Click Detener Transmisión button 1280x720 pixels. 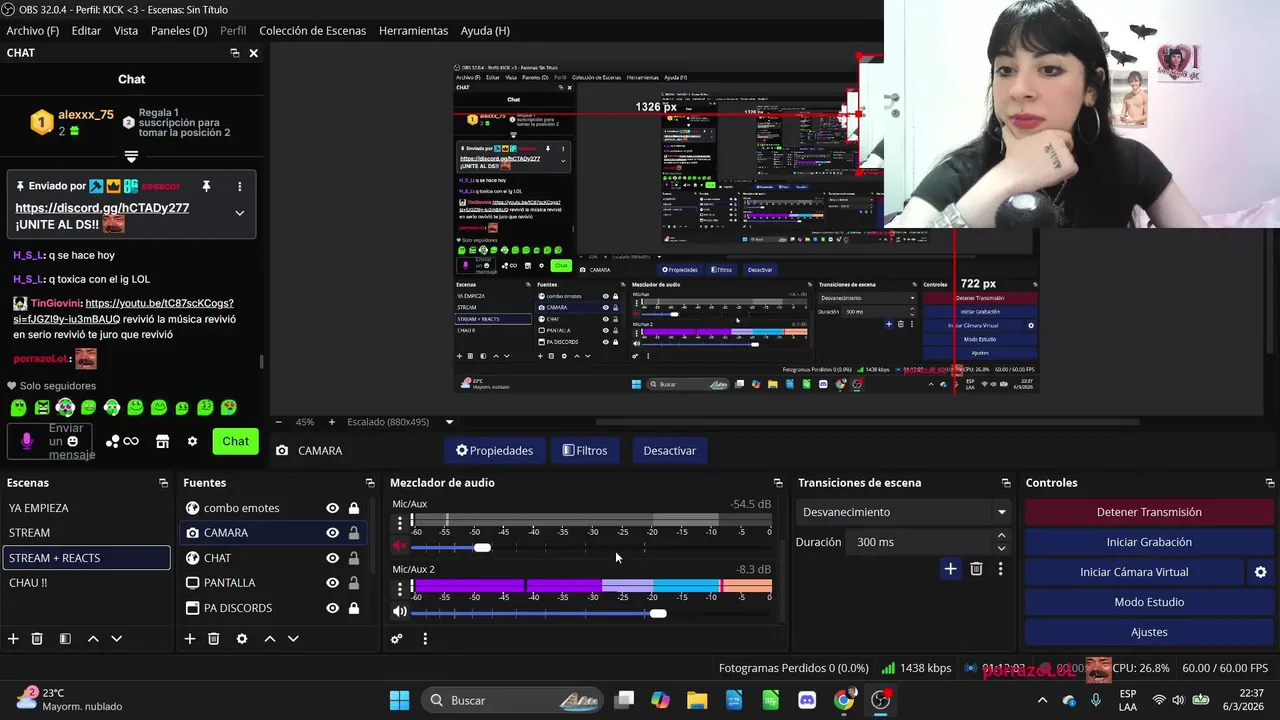(x=1149, y=512)
